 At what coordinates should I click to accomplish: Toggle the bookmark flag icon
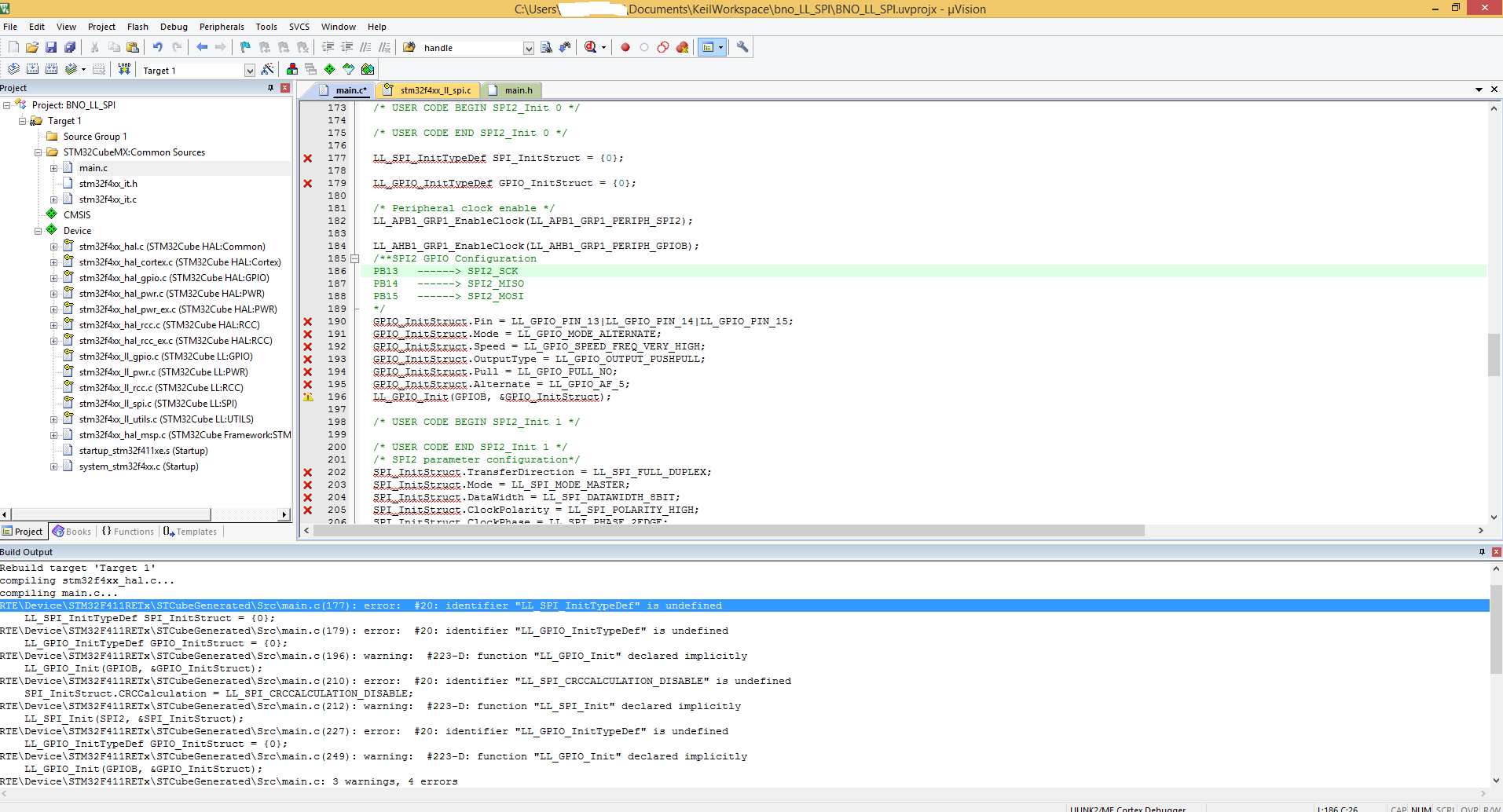coord(245,48)
